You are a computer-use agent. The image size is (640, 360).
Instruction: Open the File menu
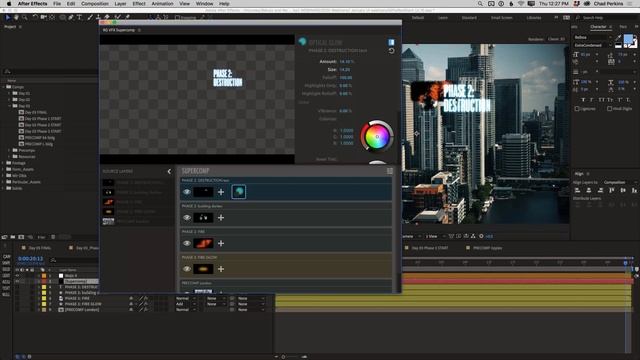[x=57, y=4]
